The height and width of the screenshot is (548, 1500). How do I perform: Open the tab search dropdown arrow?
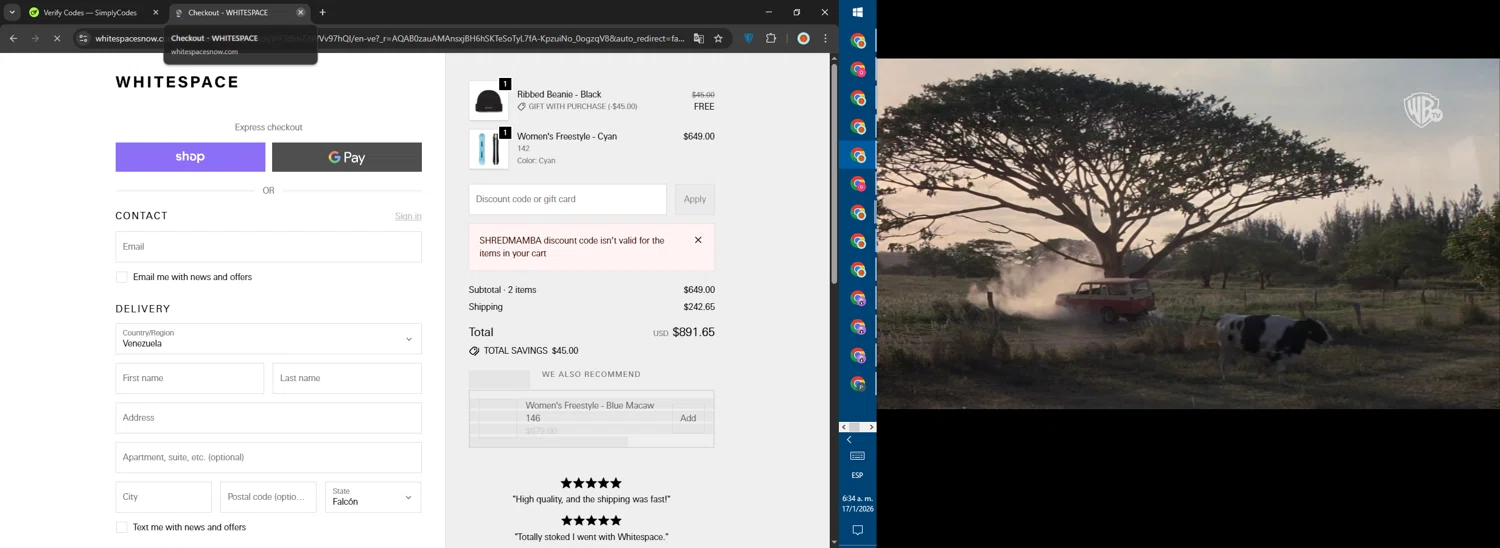12,13
